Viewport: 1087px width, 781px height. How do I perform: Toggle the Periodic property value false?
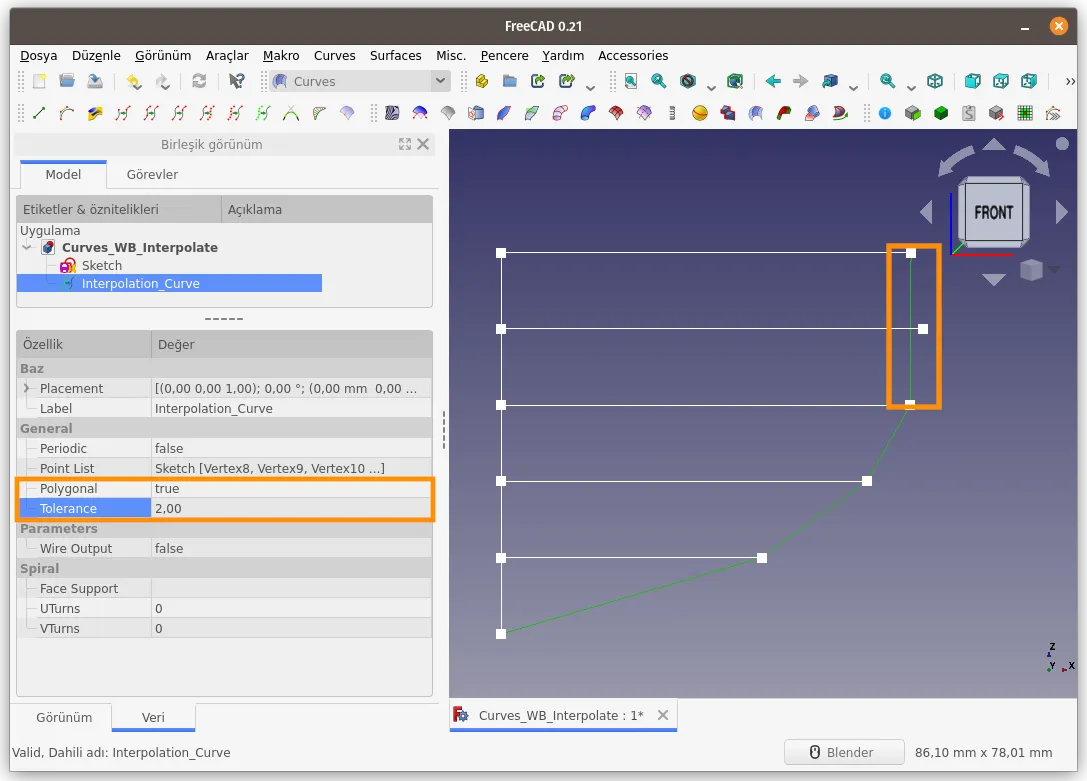[292, 448]
